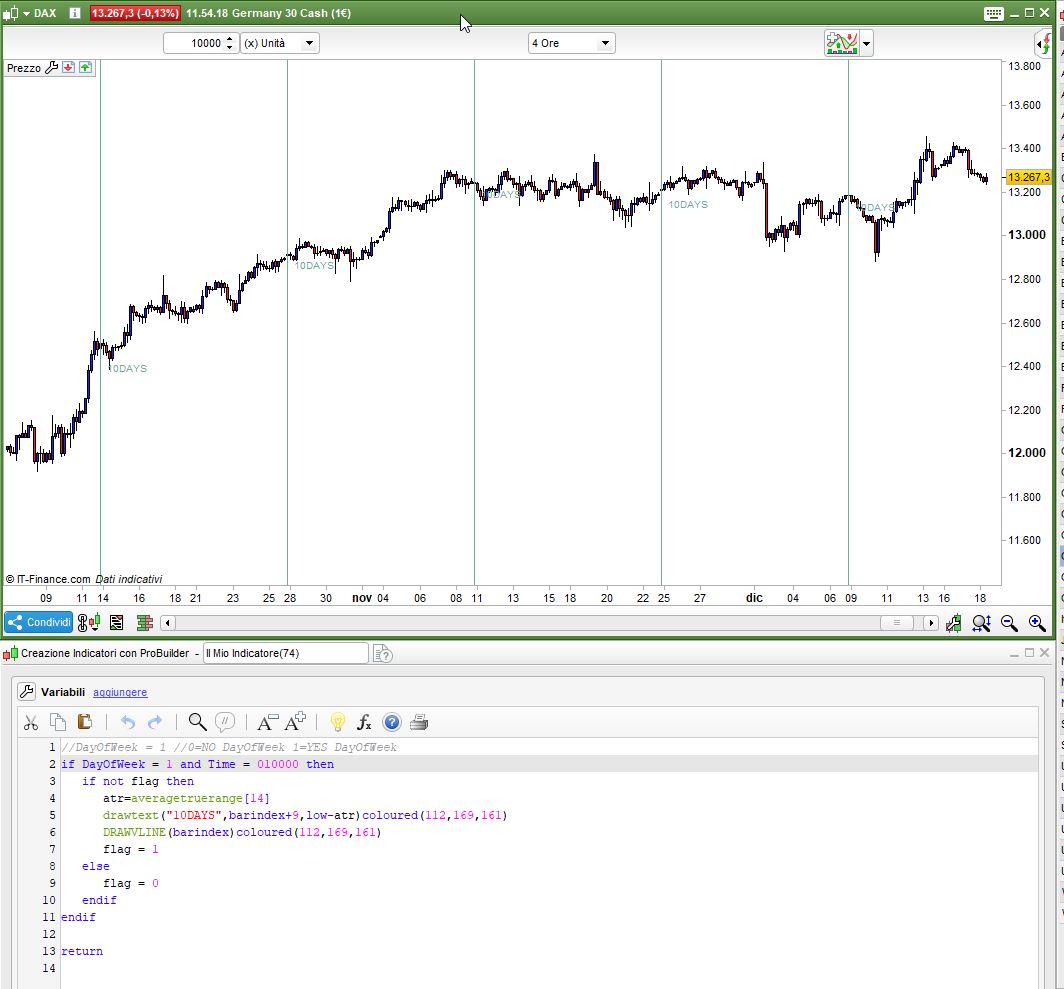Click the flag = 1 code line
Image resolution: width=1064 pixels, height=989 pixels.
131,849
